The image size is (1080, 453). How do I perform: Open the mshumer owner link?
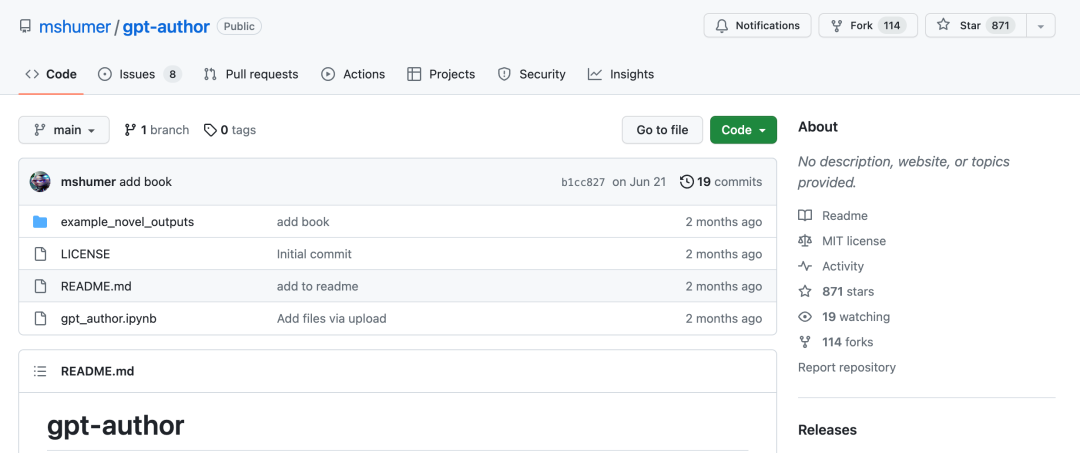[74, 27]
